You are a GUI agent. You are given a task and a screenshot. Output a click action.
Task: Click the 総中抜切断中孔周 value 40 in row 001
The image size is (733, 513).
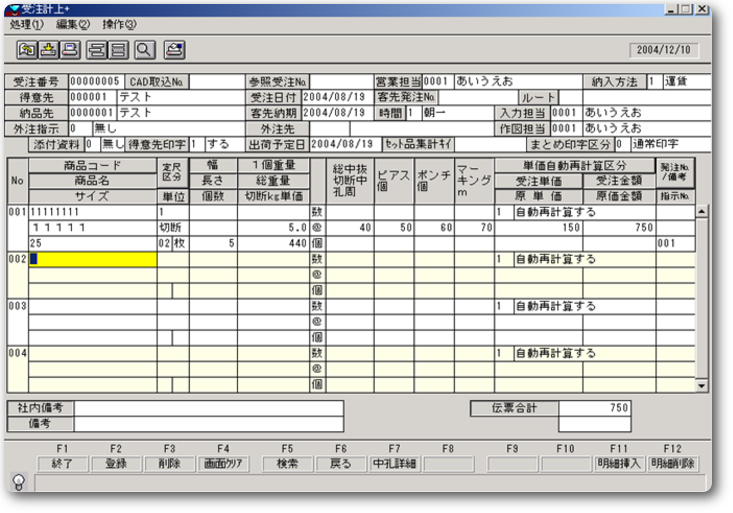pyautogui.click(x=365, y=228)
